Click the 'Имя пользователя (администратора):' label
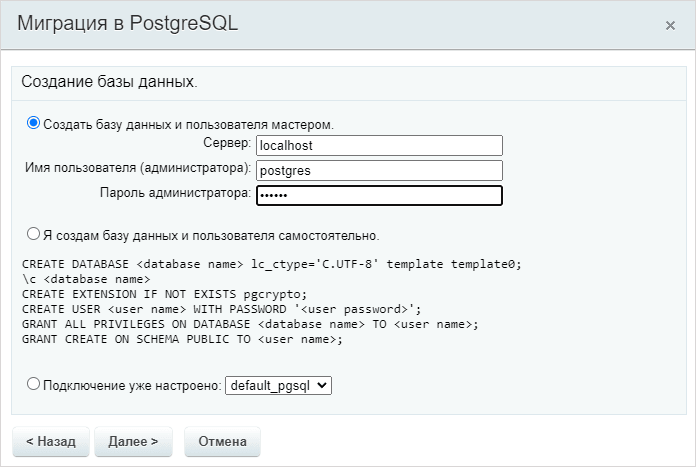This screenshot has height=467, width=696. 138,168
